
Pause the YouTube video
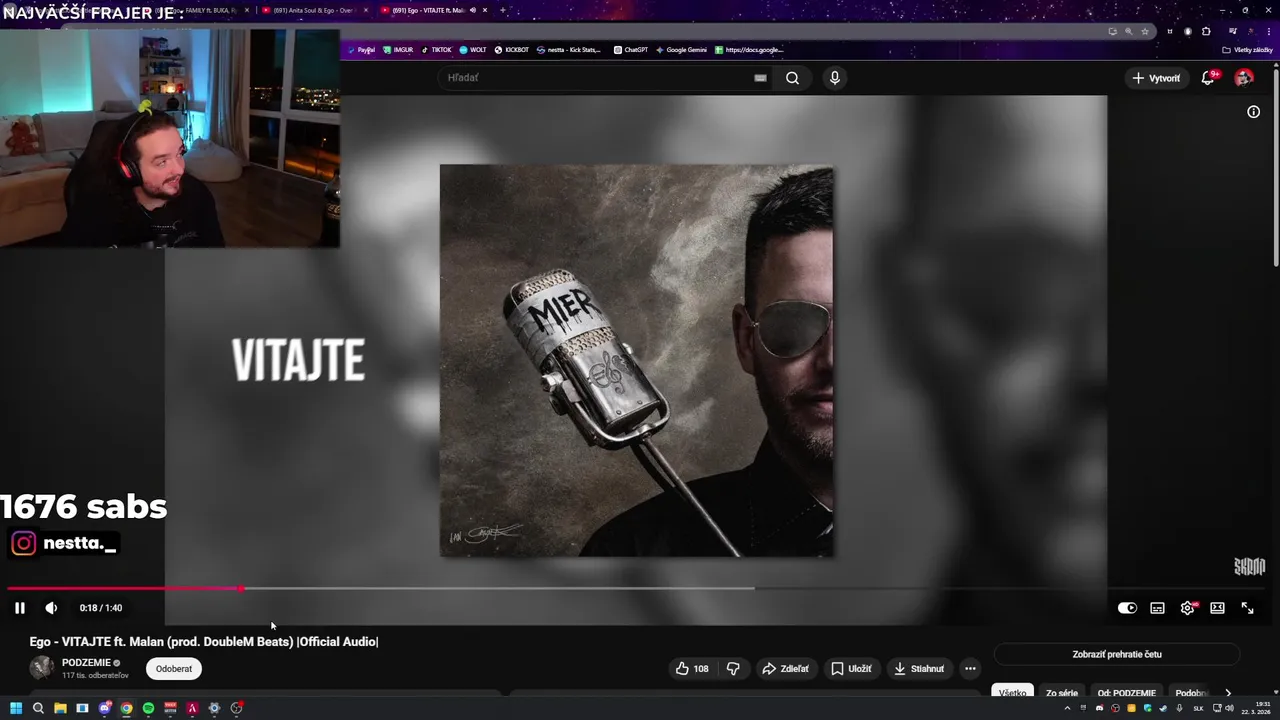[x=19, y=608]
